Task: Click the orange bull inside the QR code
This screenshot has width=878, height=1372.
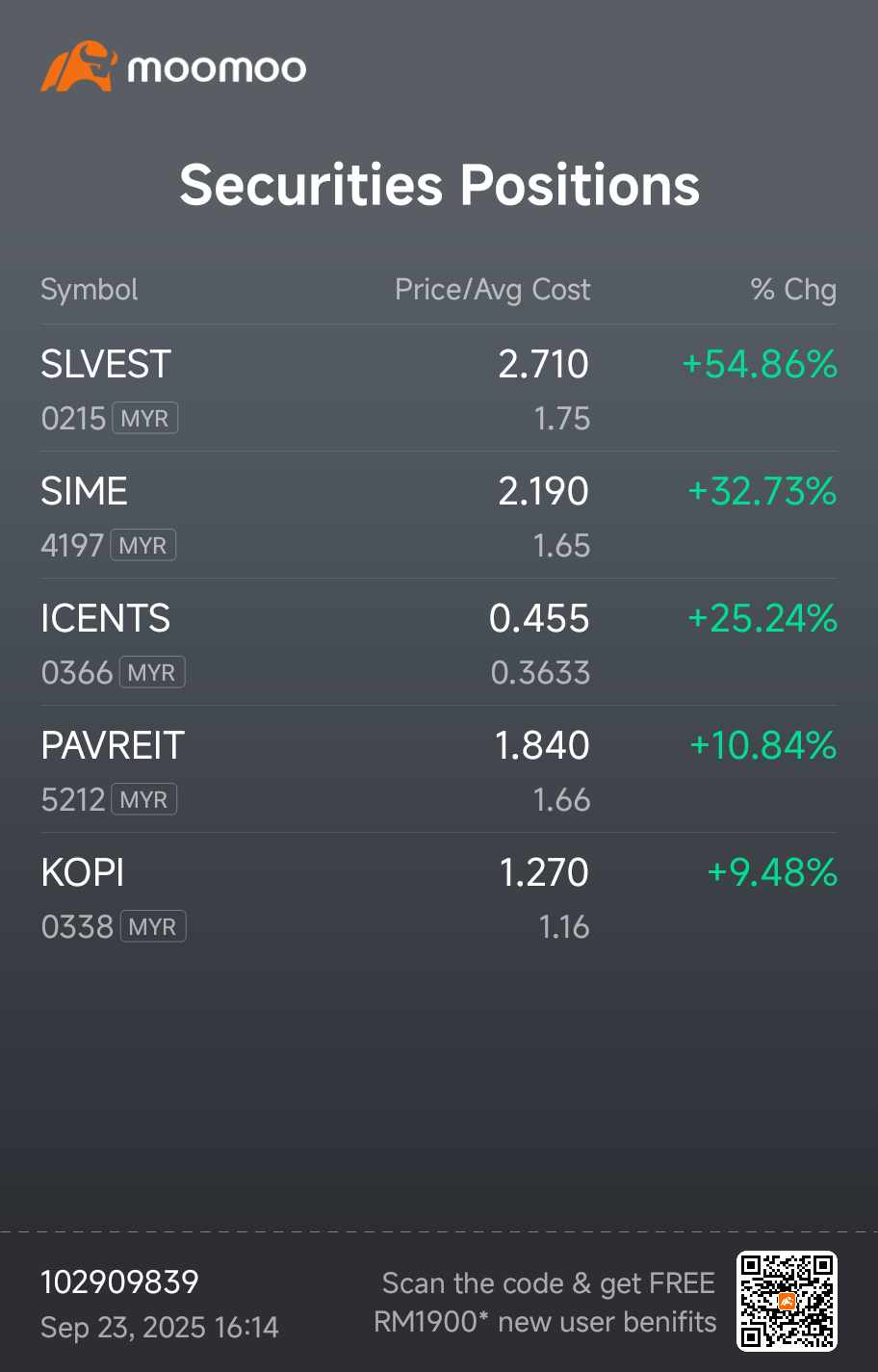Action: click(788, 1300)
